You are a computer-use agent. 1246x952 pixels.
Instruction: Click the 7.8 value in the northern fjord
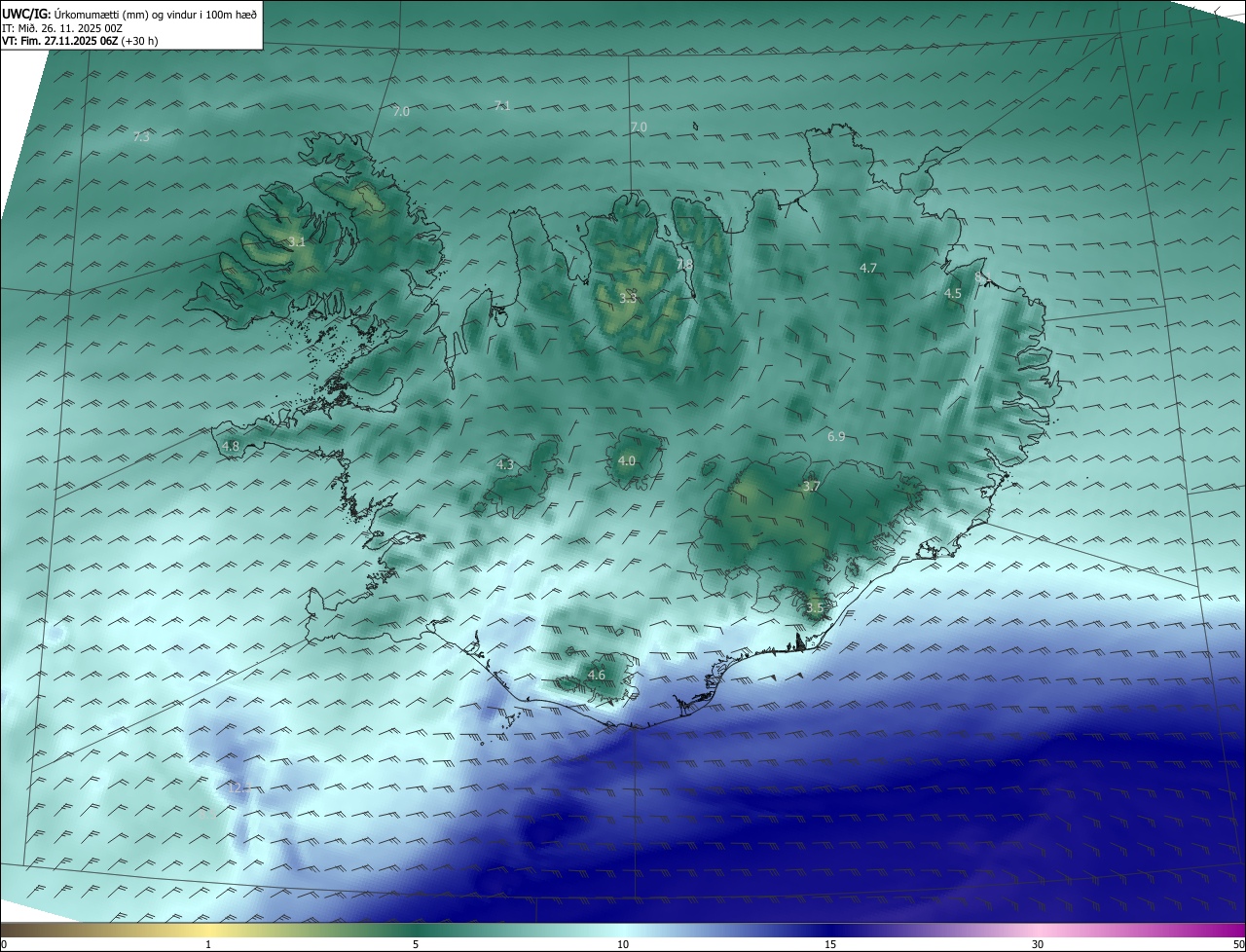click(x=684, y=264)
